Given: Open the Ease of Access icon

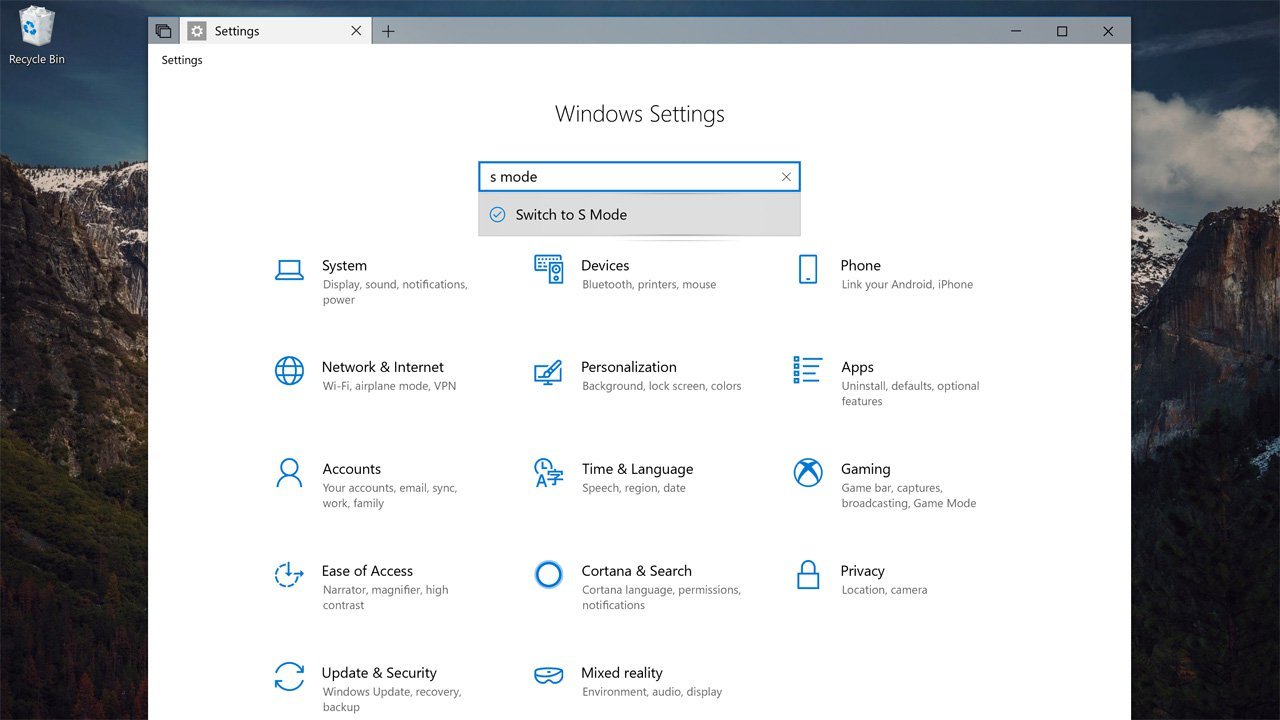Looking at the screenshot, I should point(289,574).
